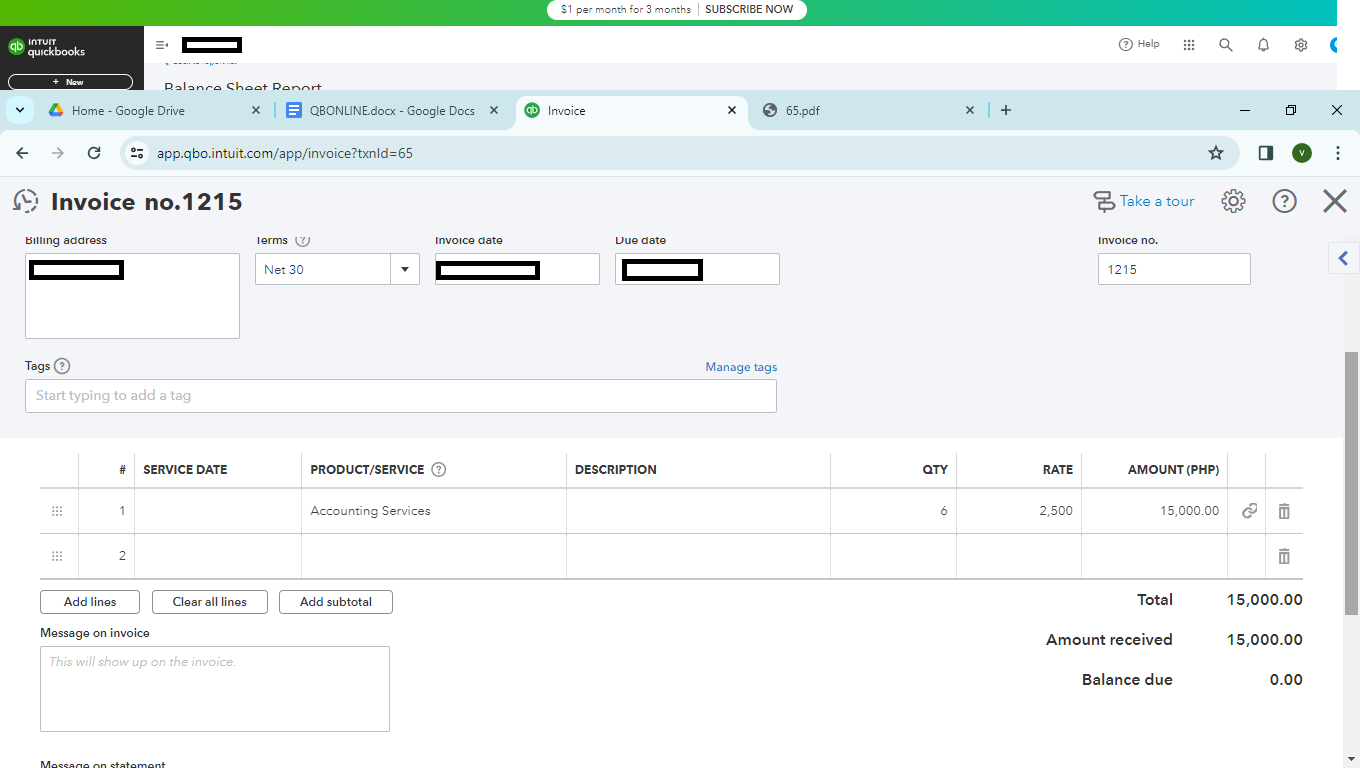Click the Tags help icon
The width and height of the screenshot is (1360, 768).
[x=62, y=366]
